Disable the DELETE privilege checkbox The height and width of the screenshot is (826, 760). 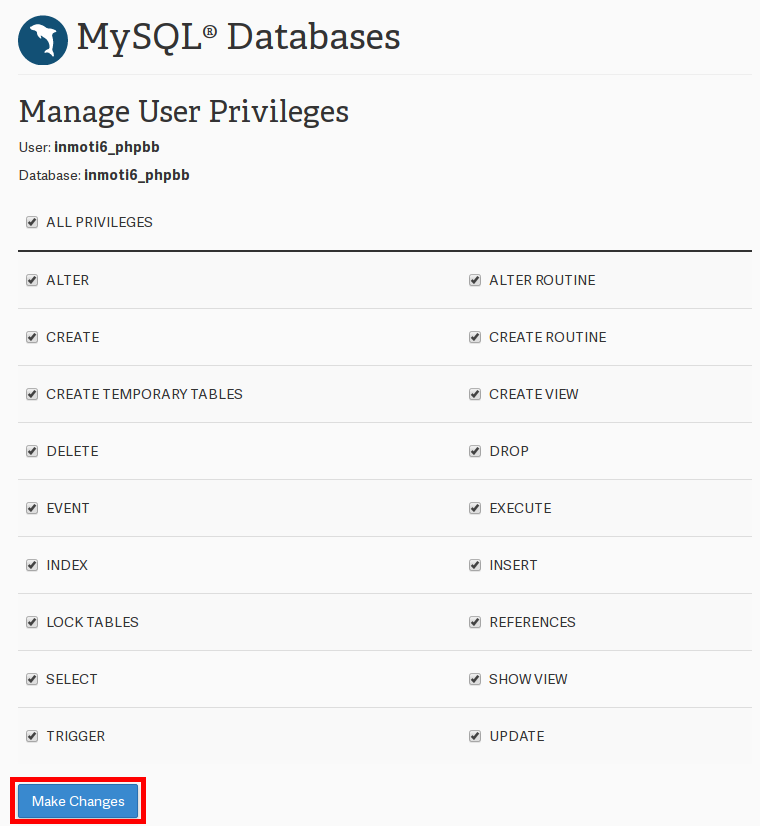click(32, 451)
